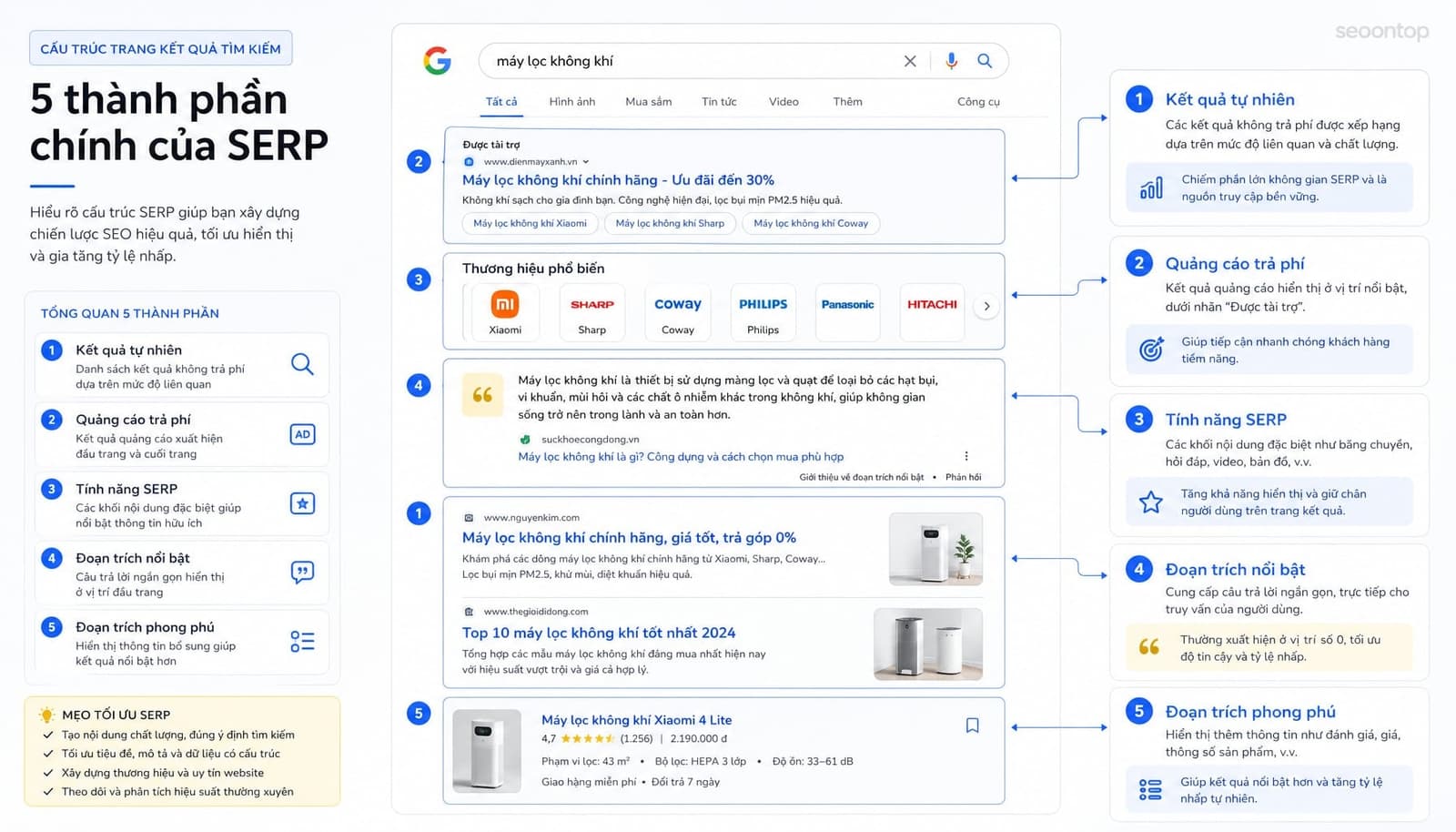This screenshot has height=832, width=1456.
Task: Select the Hitachi brand card
Action: tap(932, 312)
